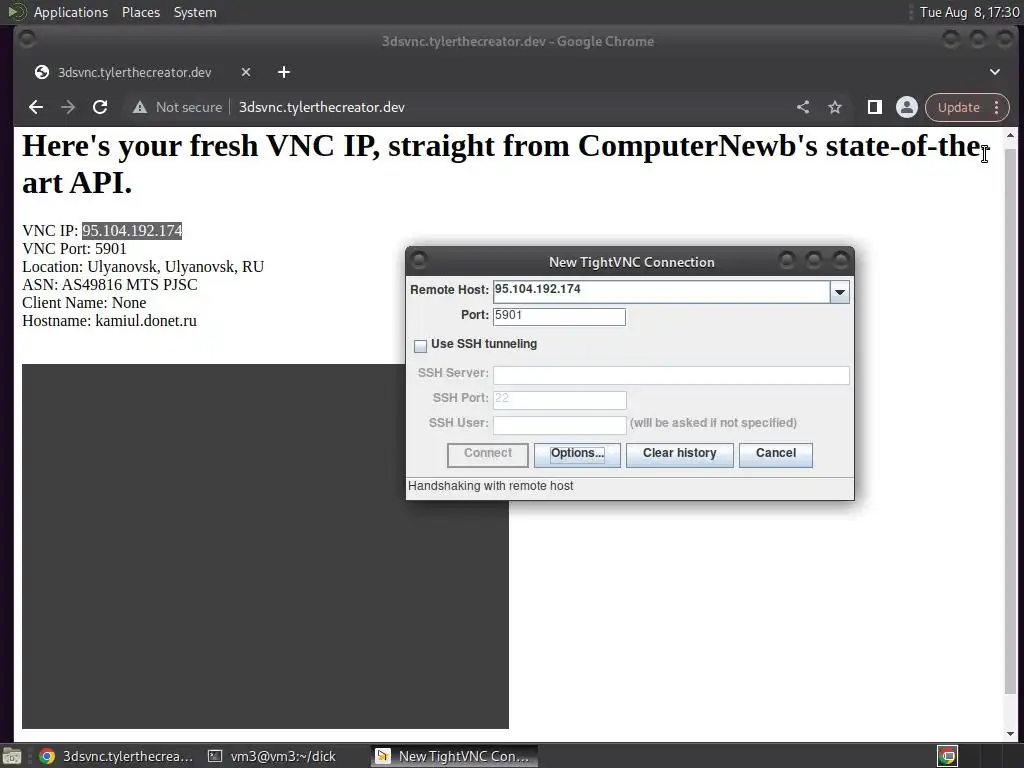
Task: Expand the Remote Host history dropdown
Action: point(840,292)
